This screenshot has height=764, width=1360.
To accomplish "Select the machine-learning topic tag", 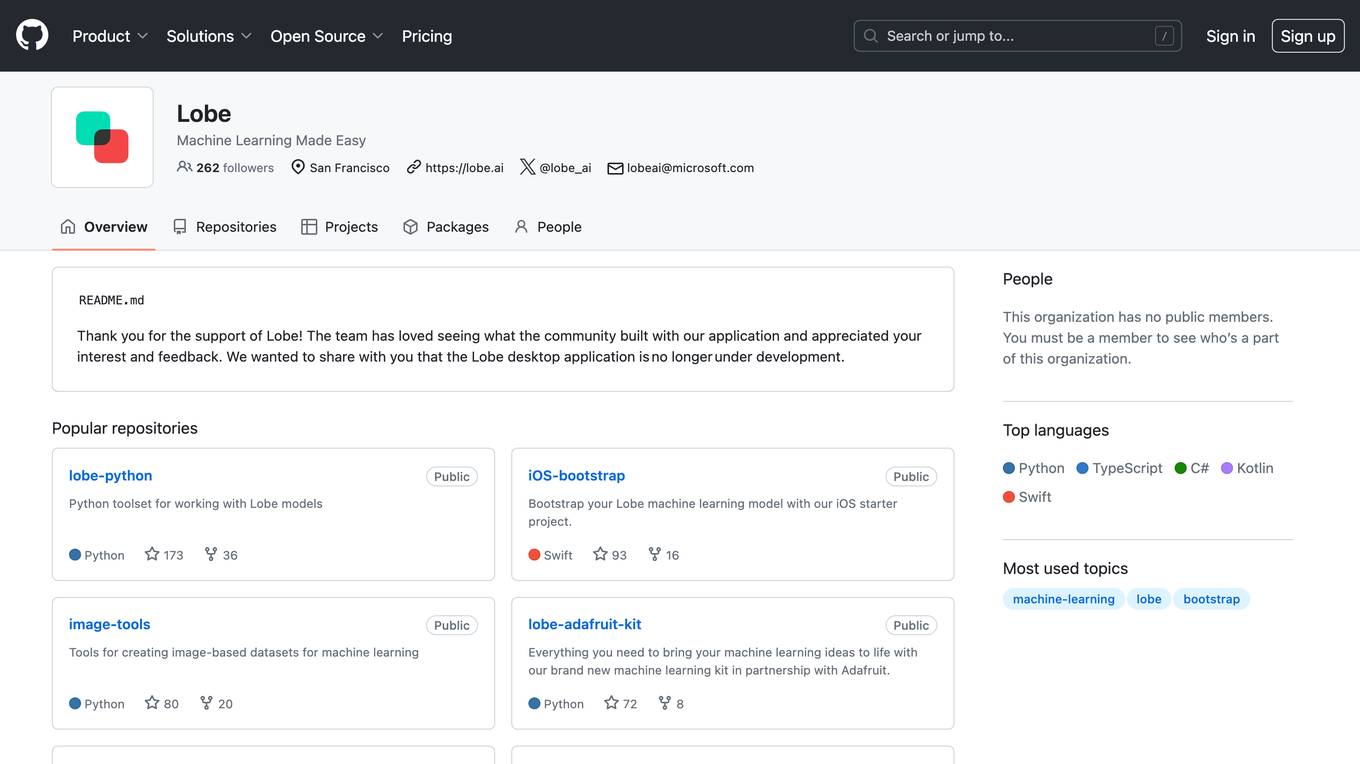I will click(1063, 599).
